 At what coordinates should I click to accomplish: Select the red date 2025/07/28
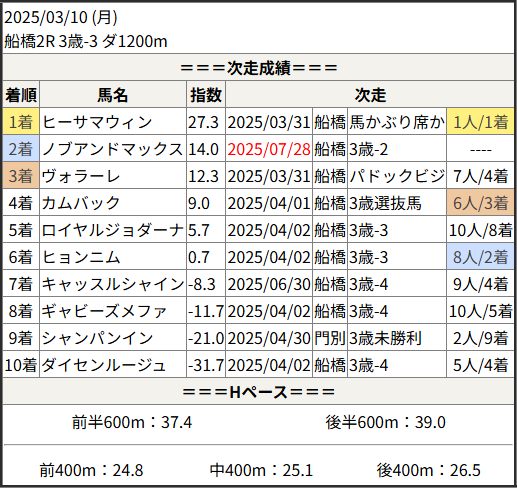point(269,149)
